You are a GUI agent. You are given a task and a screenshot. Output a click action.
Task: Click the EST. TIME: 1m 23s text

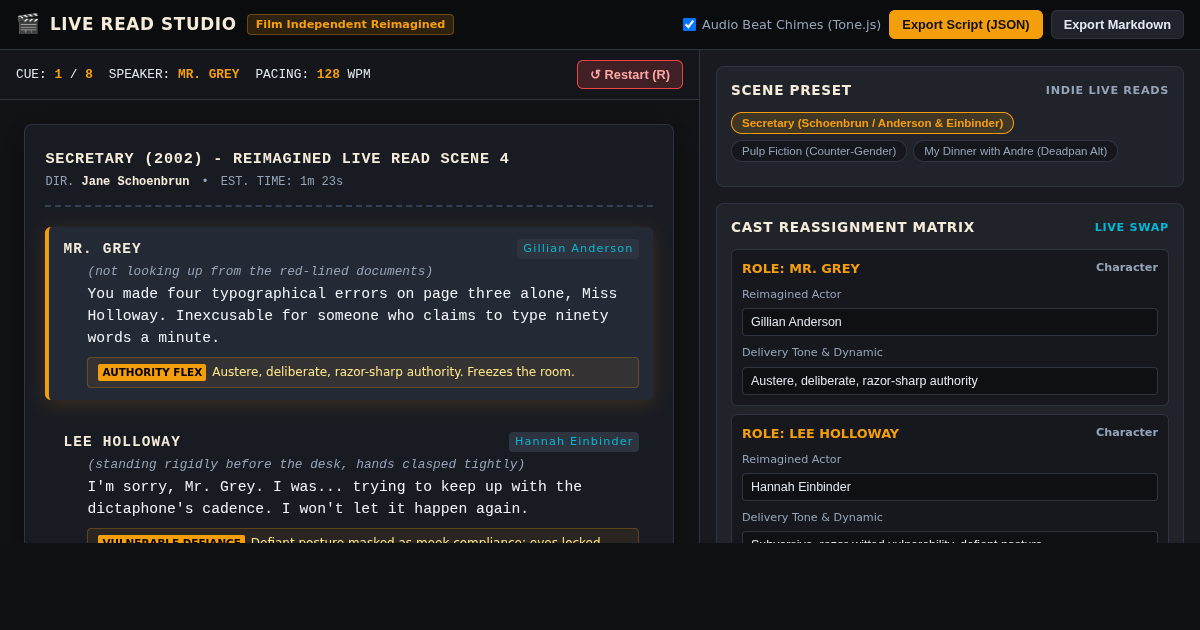click(x=282, y=182)
